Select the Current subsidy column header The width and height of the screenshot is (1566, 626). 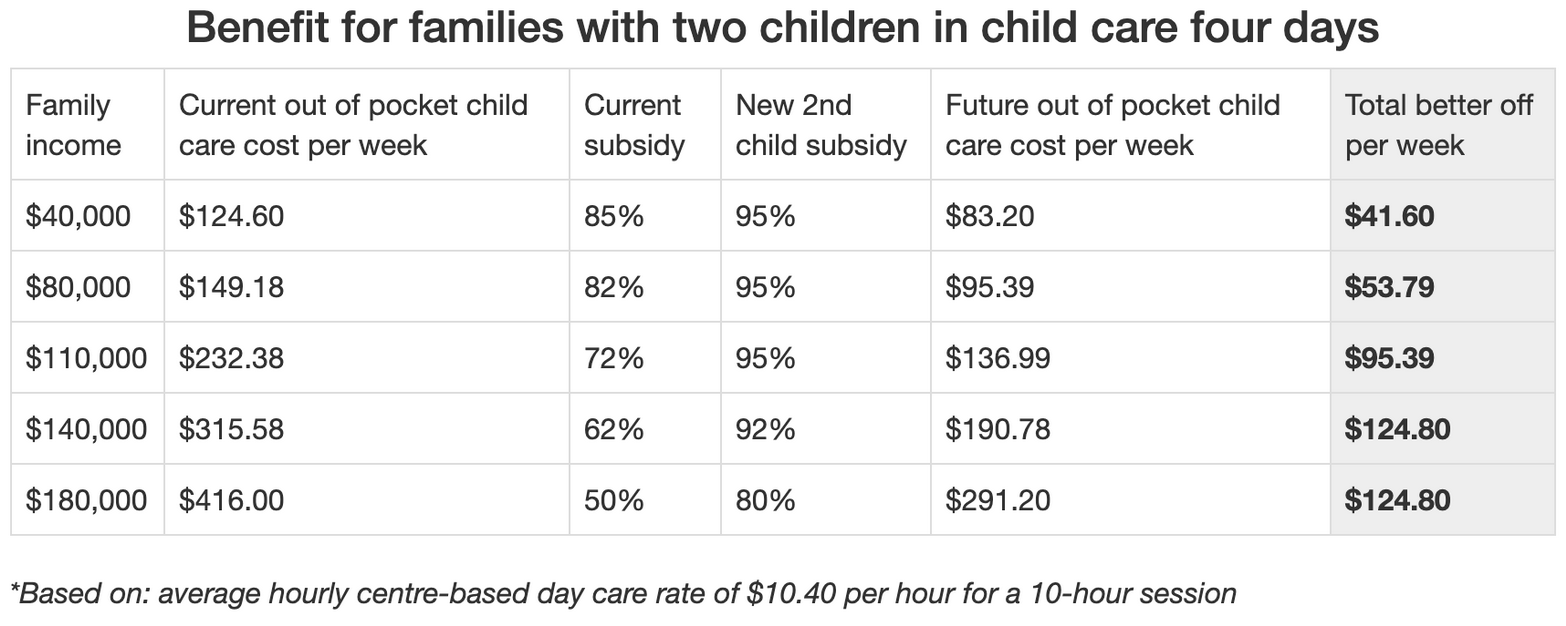pos(634,125)
